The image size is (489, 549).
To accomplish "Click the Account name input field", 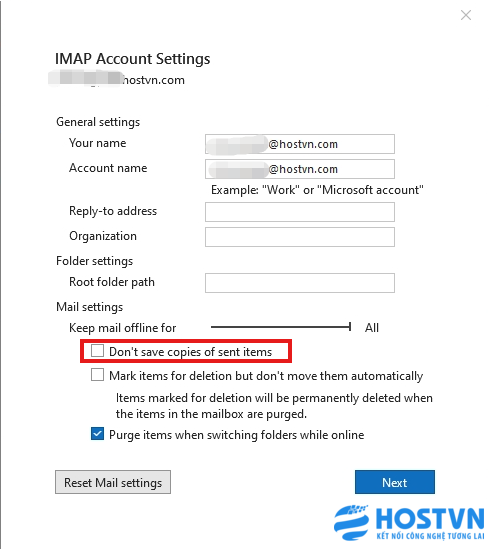I will (300, 169).
